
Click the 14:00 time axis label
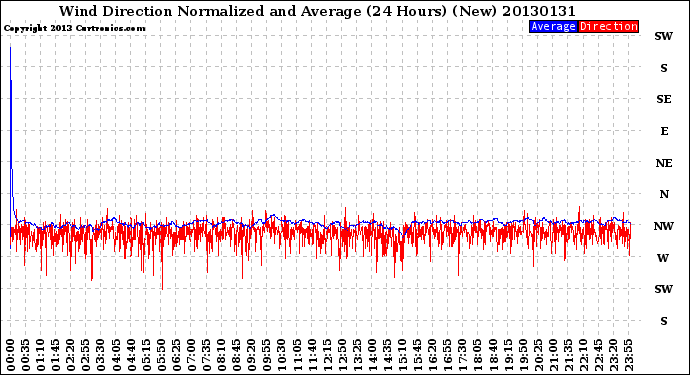coord(372,355)
